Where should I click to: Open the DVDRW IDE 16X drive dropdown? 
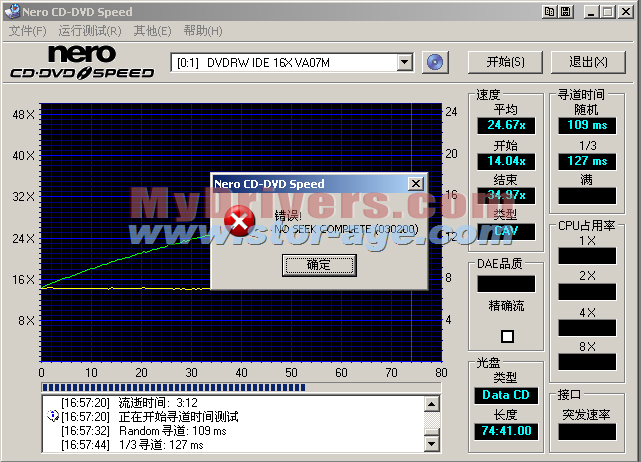[404, 62]
